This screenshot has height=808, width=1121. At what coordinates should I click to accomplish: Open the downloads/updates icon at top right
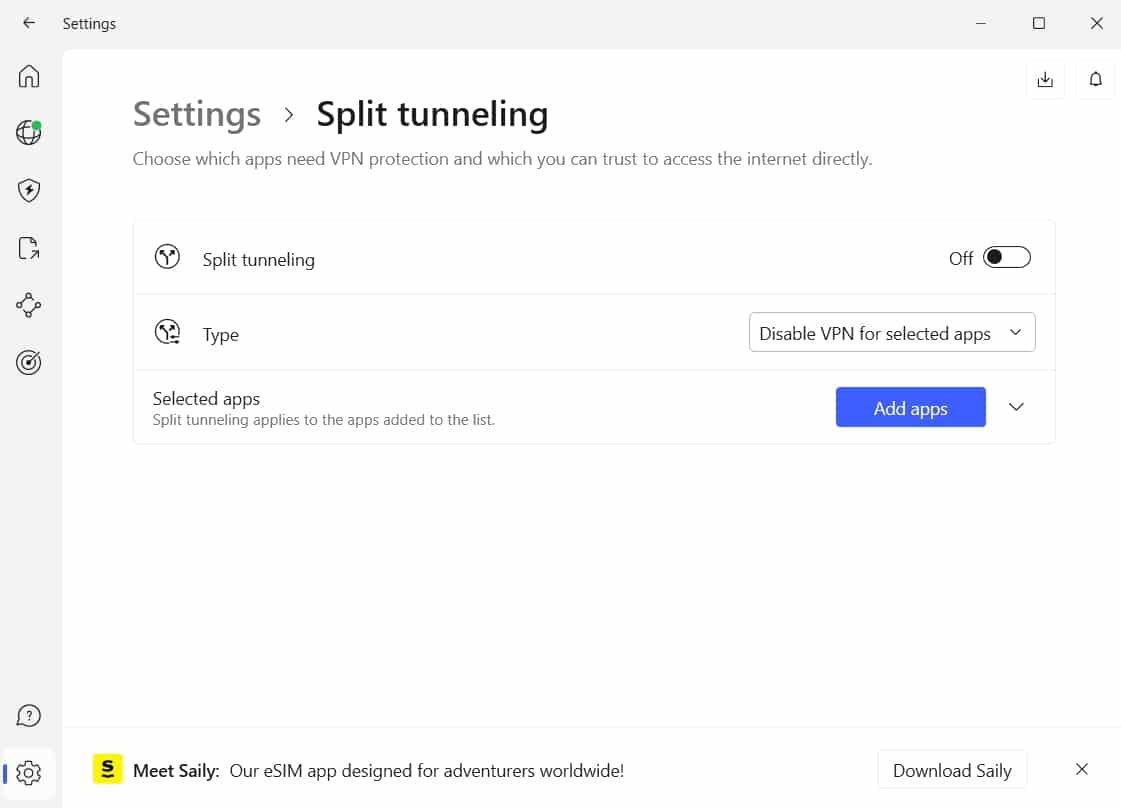coord(1045,79)
